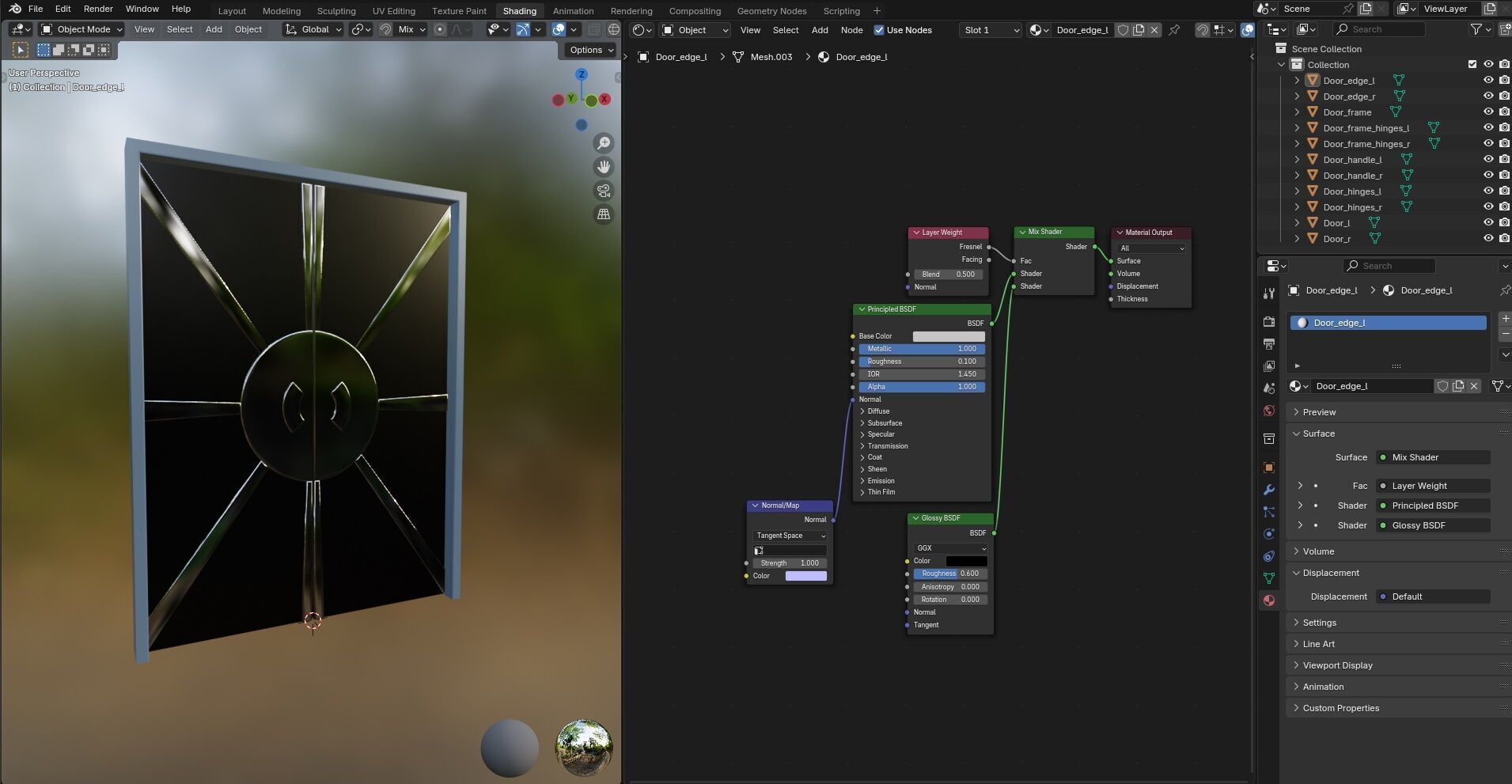
Task: Click the pin icon in node editor header
Action: tap(1174, 30)
